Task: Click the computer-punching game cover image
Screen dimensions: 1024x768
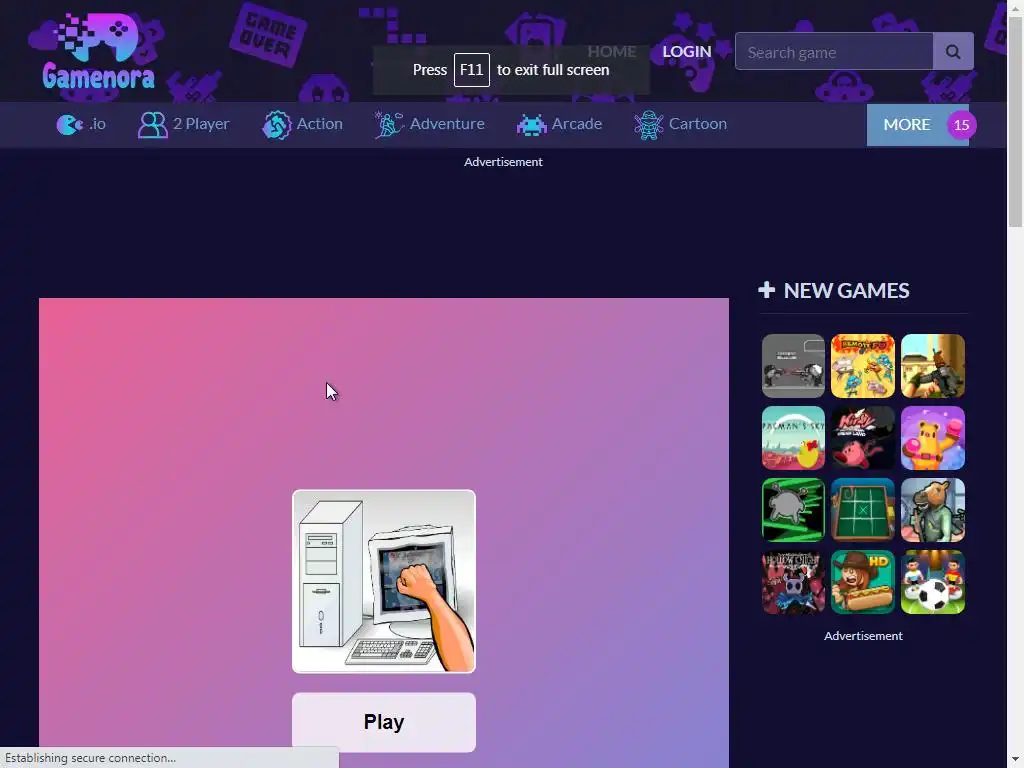Action: [384, 581]
